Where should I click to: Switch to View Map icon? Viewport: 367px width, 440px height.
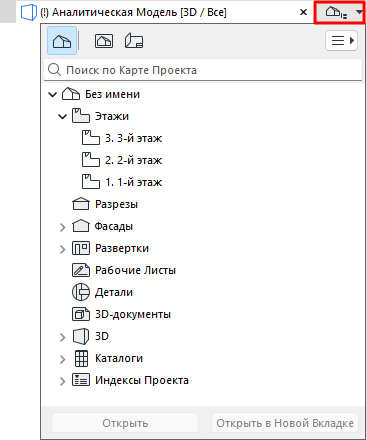[104, 41]
